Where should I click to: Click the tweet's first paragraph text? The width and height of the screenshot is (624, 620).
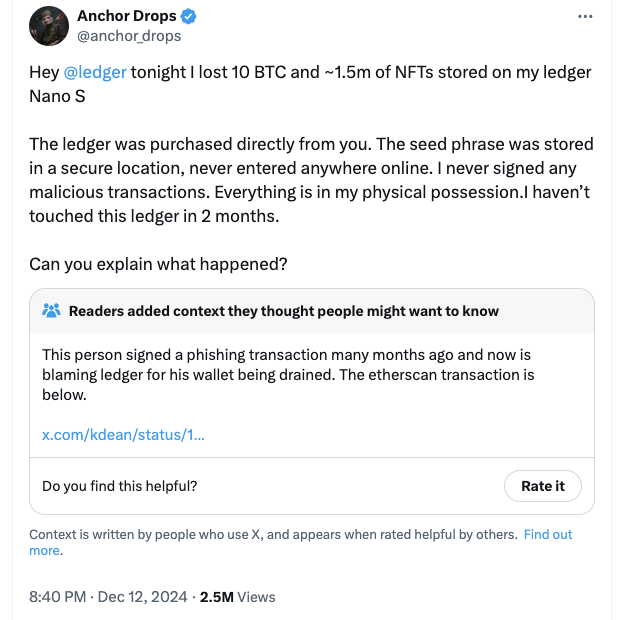[310, 84]
